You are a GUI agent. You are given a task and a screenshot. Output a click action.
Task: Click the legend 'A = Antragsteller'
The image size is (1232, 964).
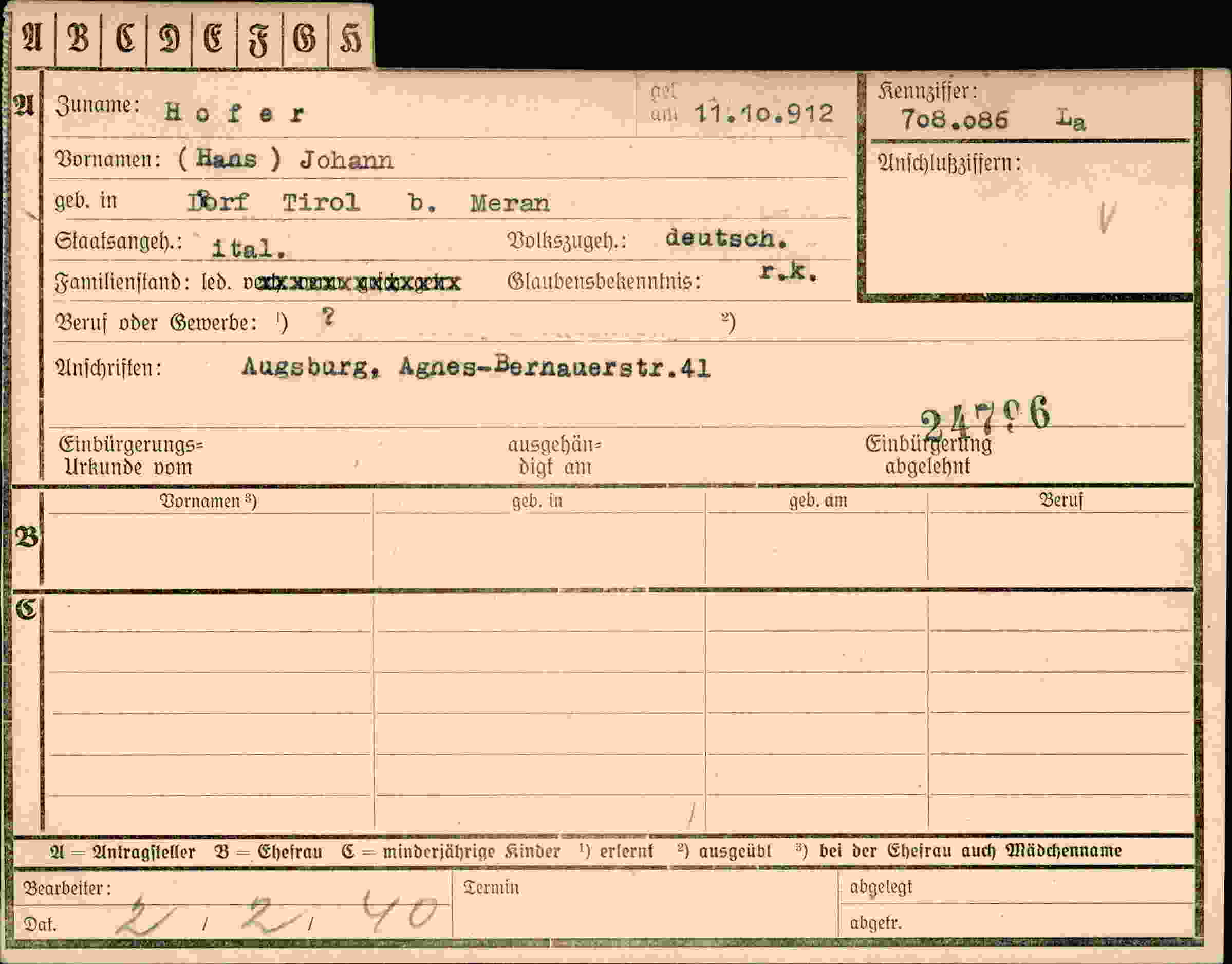click(x=122, y=851)
